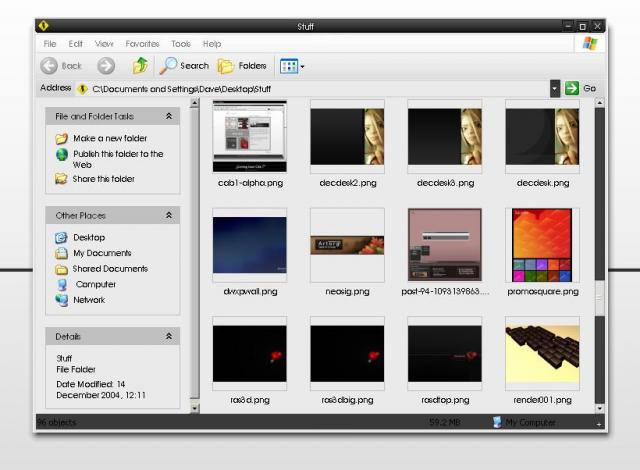Click task pane scrollbar down arrow

point(195,408)
